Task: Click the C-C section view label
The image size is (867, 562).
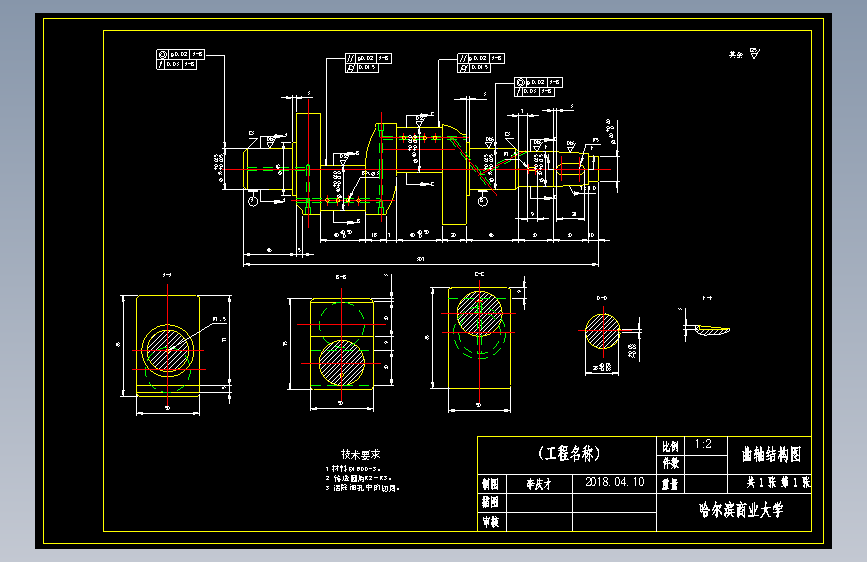Action: pyautogui.click(x=479, y=274)
